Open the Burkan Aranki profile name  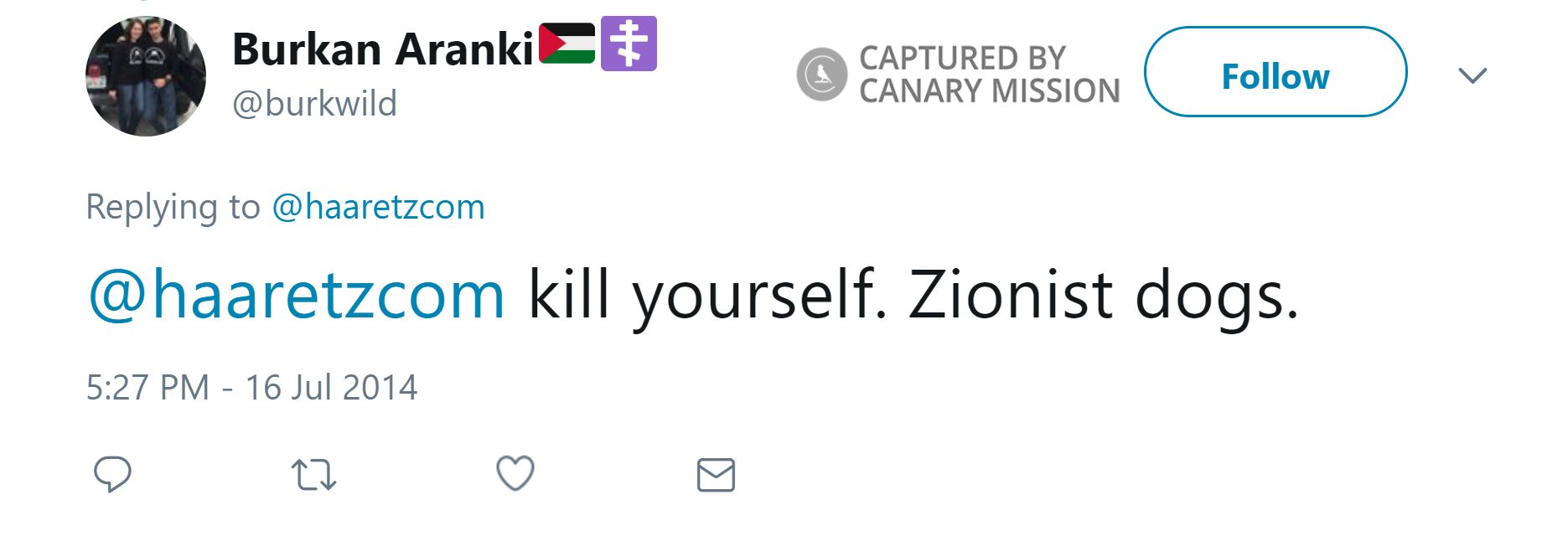pos(382,49)
